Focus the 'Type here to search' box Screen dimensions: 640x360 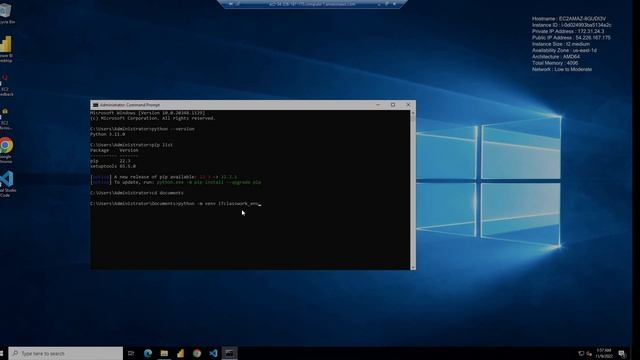(x=65, y=353)
